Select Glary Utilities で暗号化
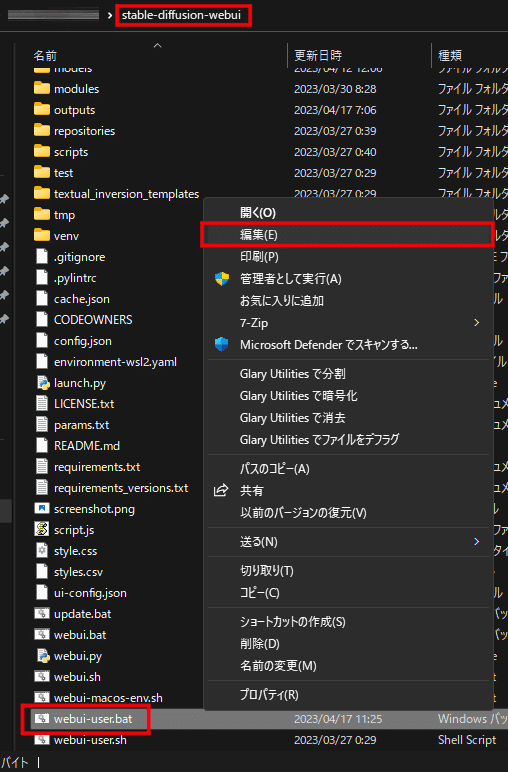The width and height of the screenshot is (508, 772). coord(349,396)
